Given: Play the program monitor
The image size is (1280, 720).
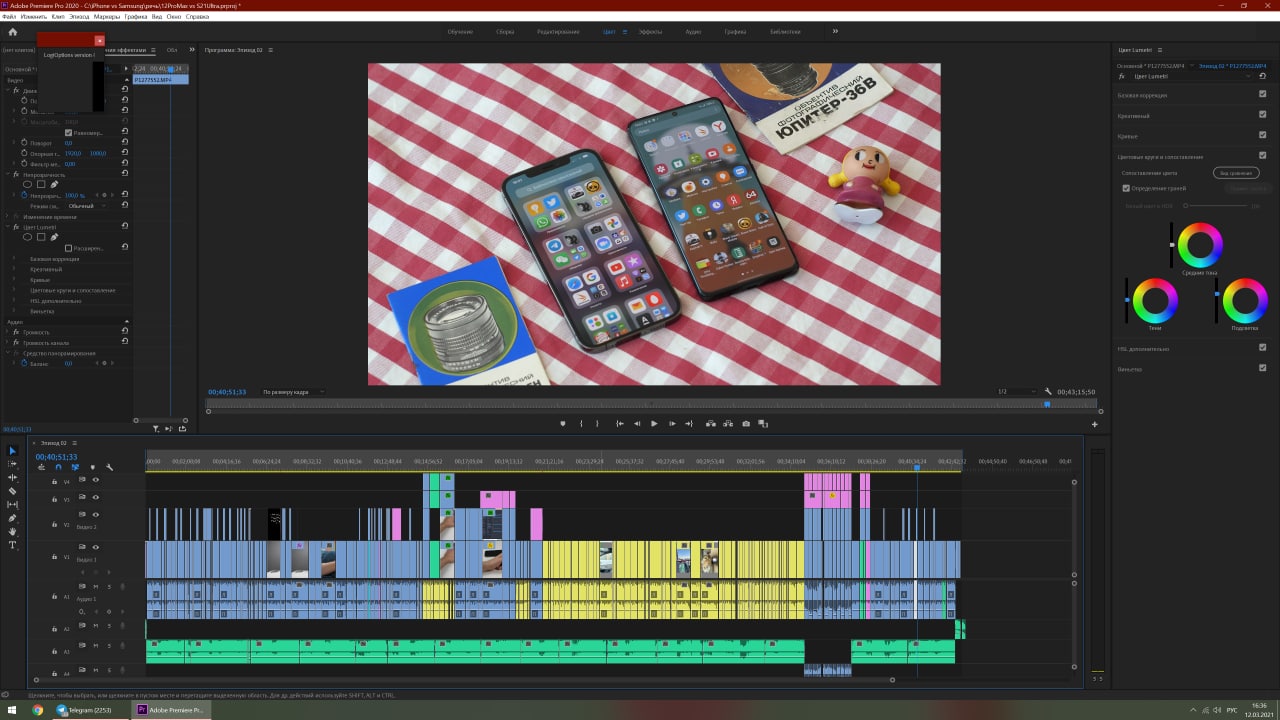Looking at the screenshot, I should pos(654,424).
